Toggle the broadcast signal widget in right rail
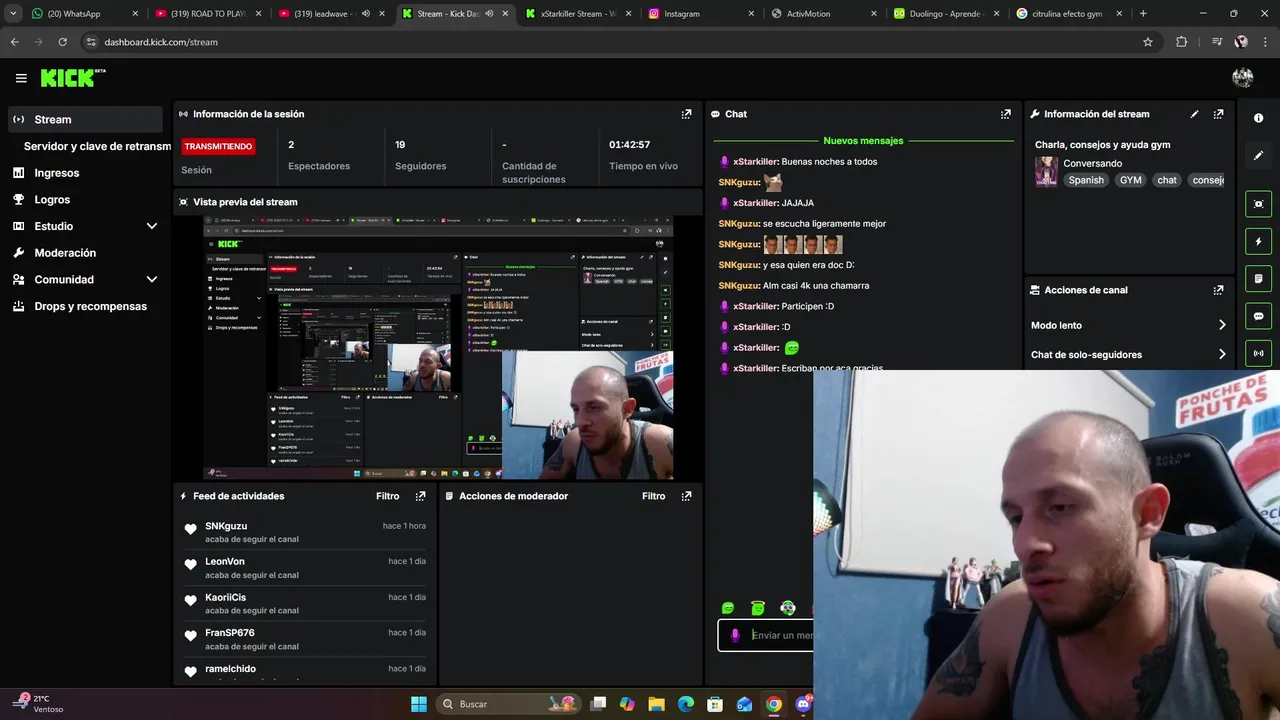The width and height of the screenshot is (1280, 720). point(1258,353)
